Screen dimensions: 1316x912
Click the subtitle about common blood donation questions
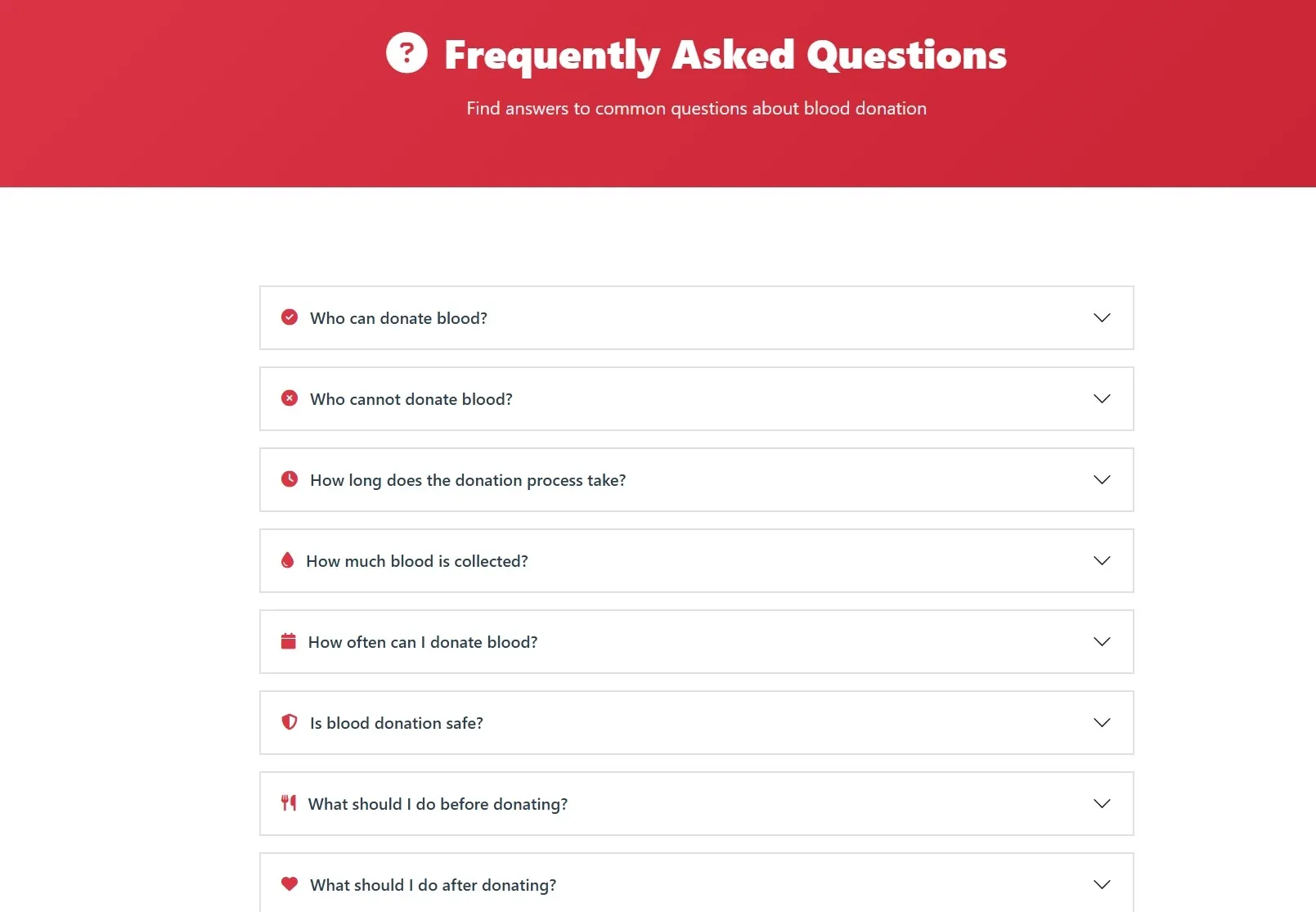(696, 108)
